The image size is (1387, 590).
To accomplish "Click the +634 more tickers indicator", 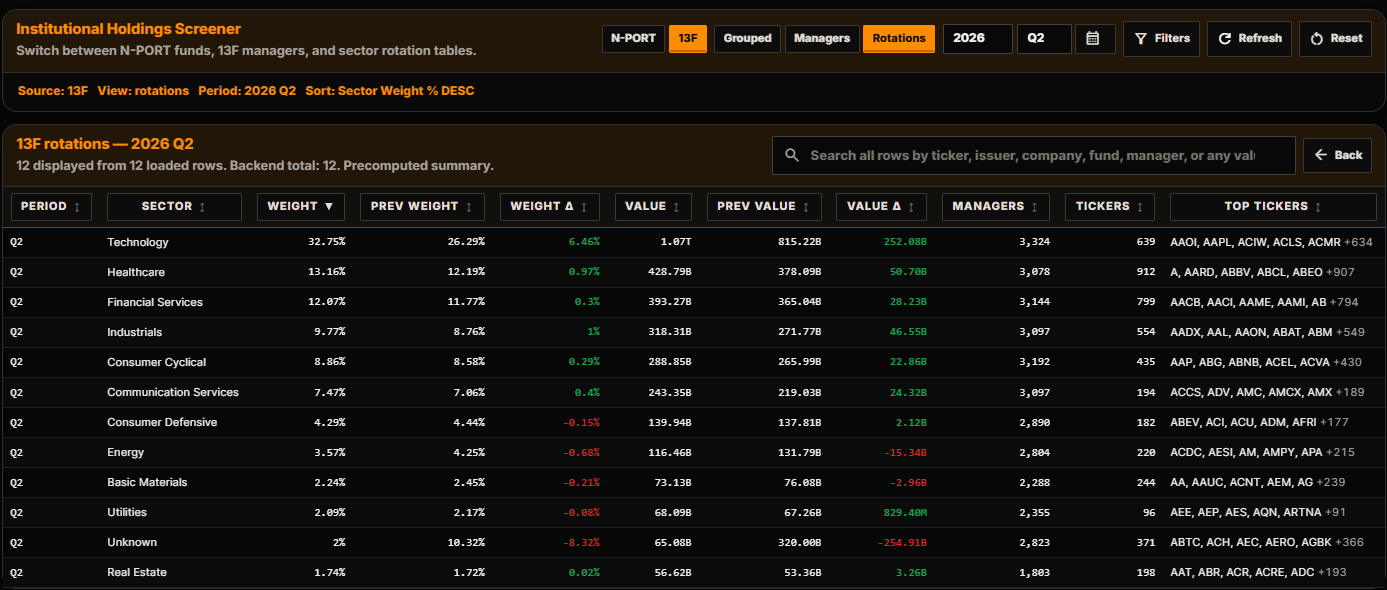I will click(x=1358, y=242).
